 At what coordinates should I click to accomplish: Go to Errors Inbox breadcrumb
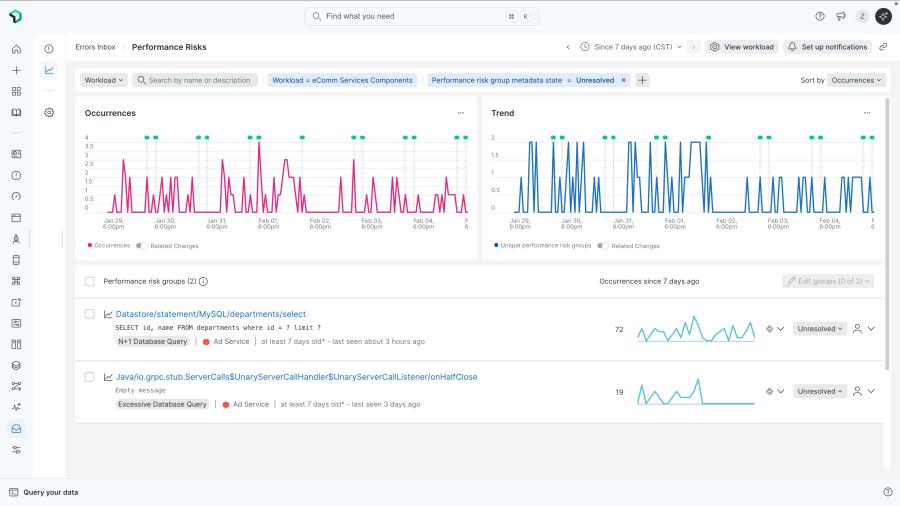[x=95, y=47]
